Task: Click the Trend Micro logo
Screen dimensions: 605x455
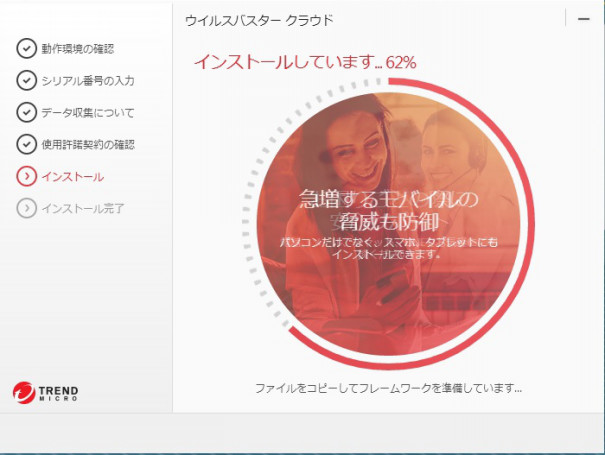Action: [46, 392]
